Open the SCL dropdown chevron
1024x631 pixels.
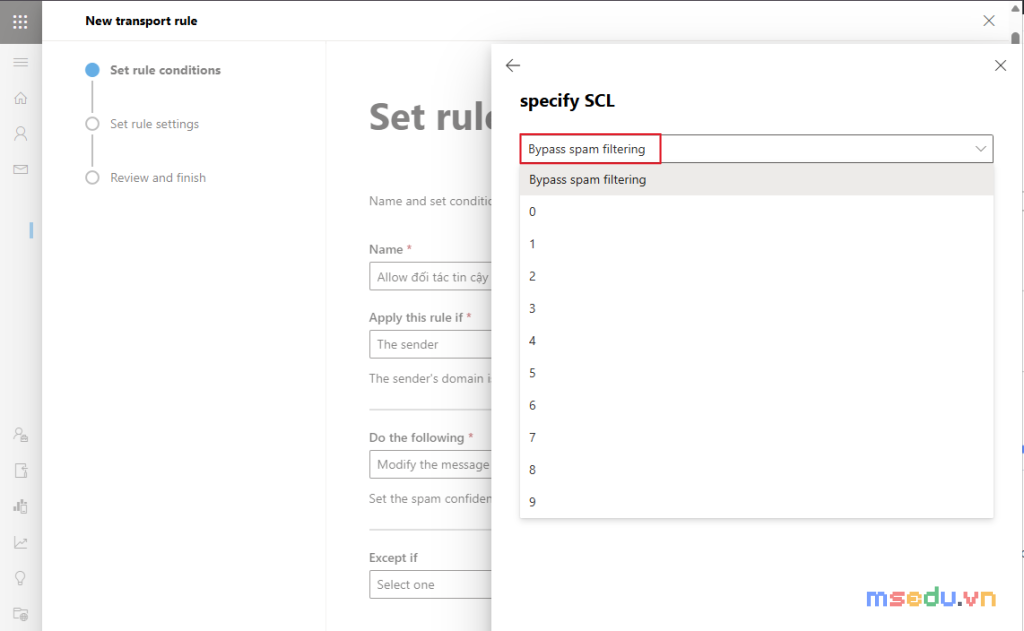[x=980, y=149]
